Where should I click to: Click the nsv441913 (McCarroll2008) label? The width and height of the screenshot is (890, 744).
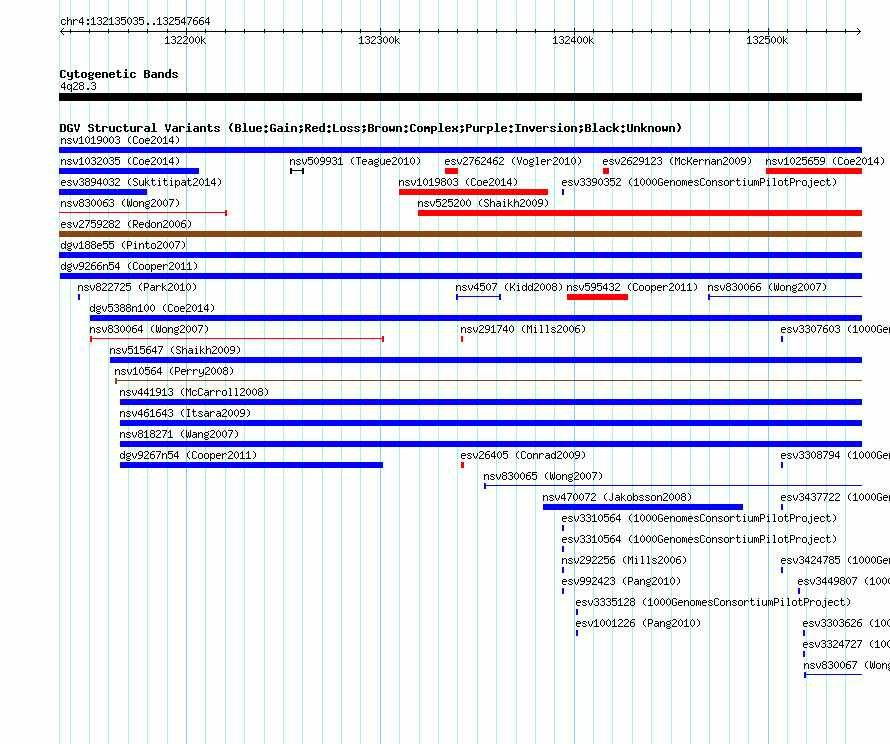tap(194, 392)
